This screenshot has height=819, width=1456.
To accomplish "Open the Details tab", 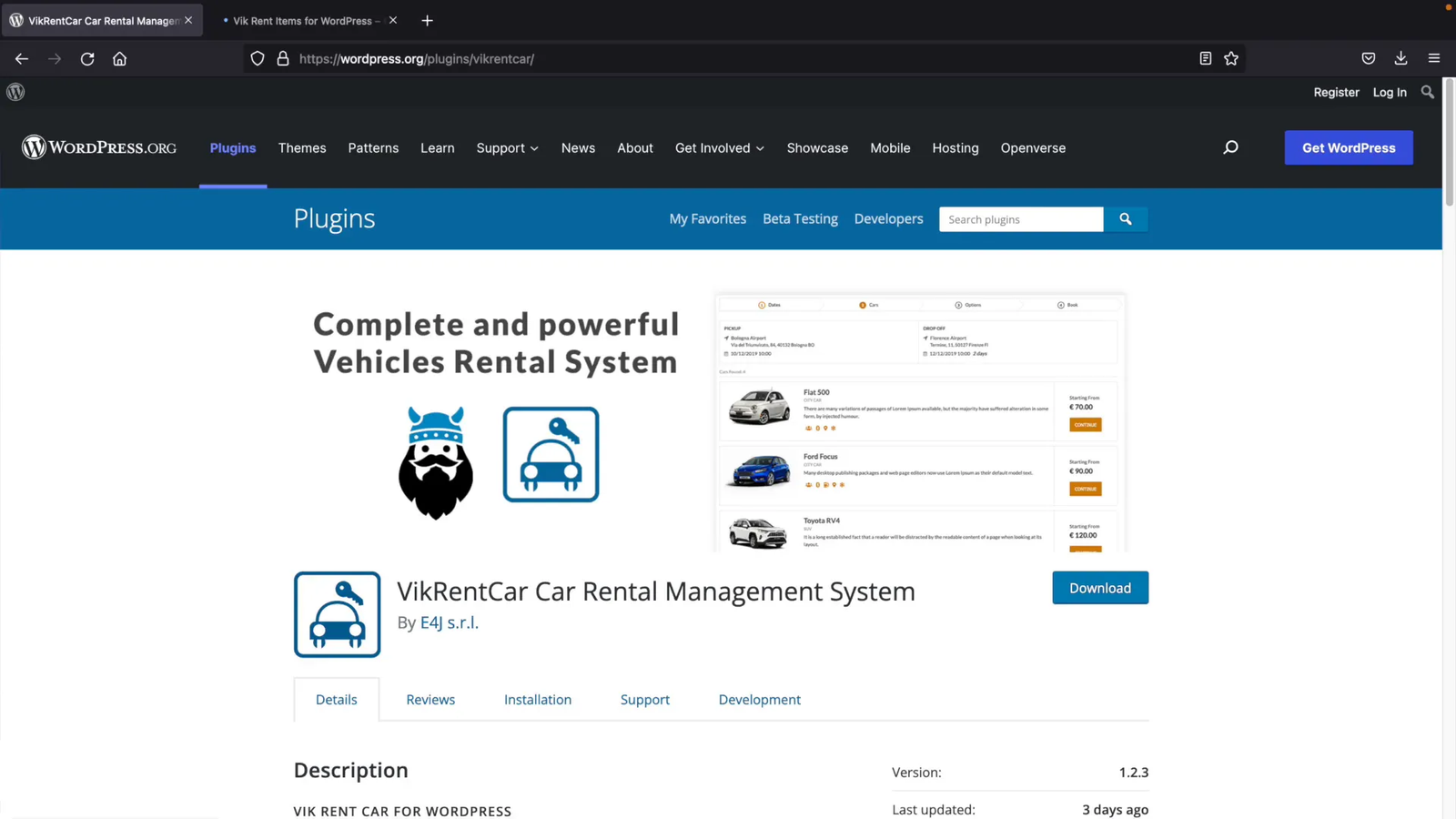I will [x=336, y=699].
